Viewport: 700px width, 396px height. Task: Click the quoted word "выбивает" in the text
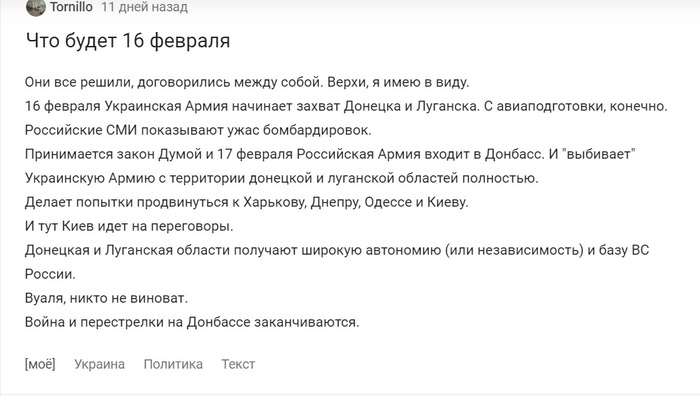(x=599, y=154)
